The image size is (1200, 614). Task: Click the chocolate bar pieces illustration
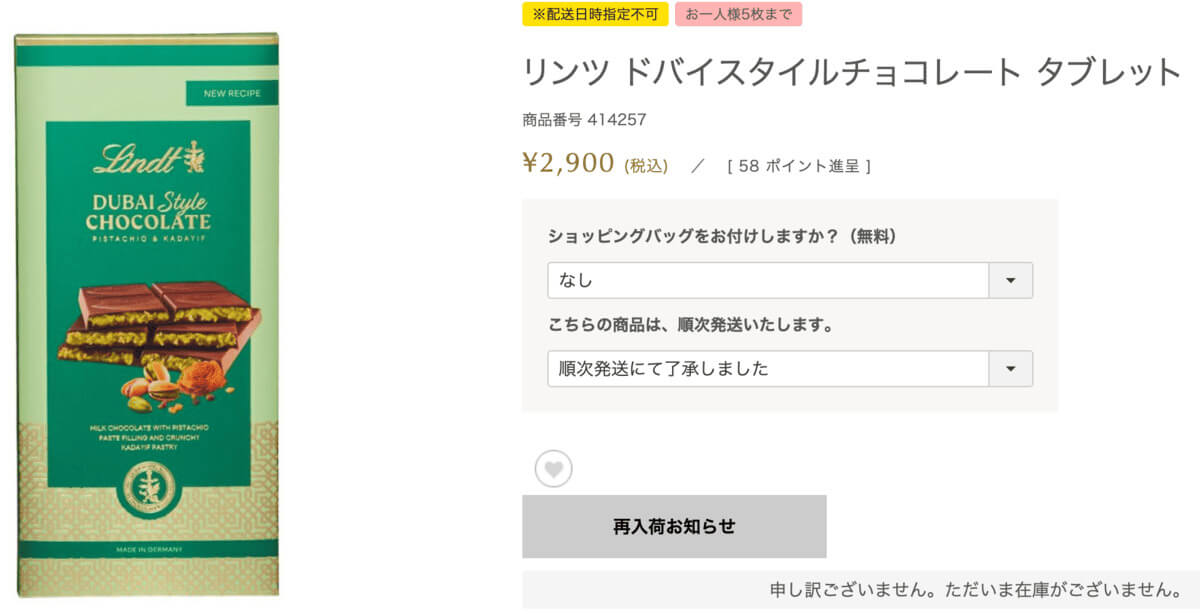(x=158, y=322)
